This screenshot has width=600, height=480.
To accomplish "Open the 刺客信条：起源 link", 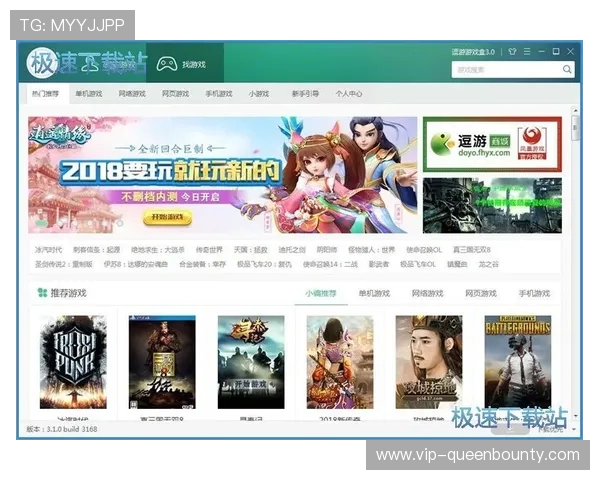I will point(97,250).
